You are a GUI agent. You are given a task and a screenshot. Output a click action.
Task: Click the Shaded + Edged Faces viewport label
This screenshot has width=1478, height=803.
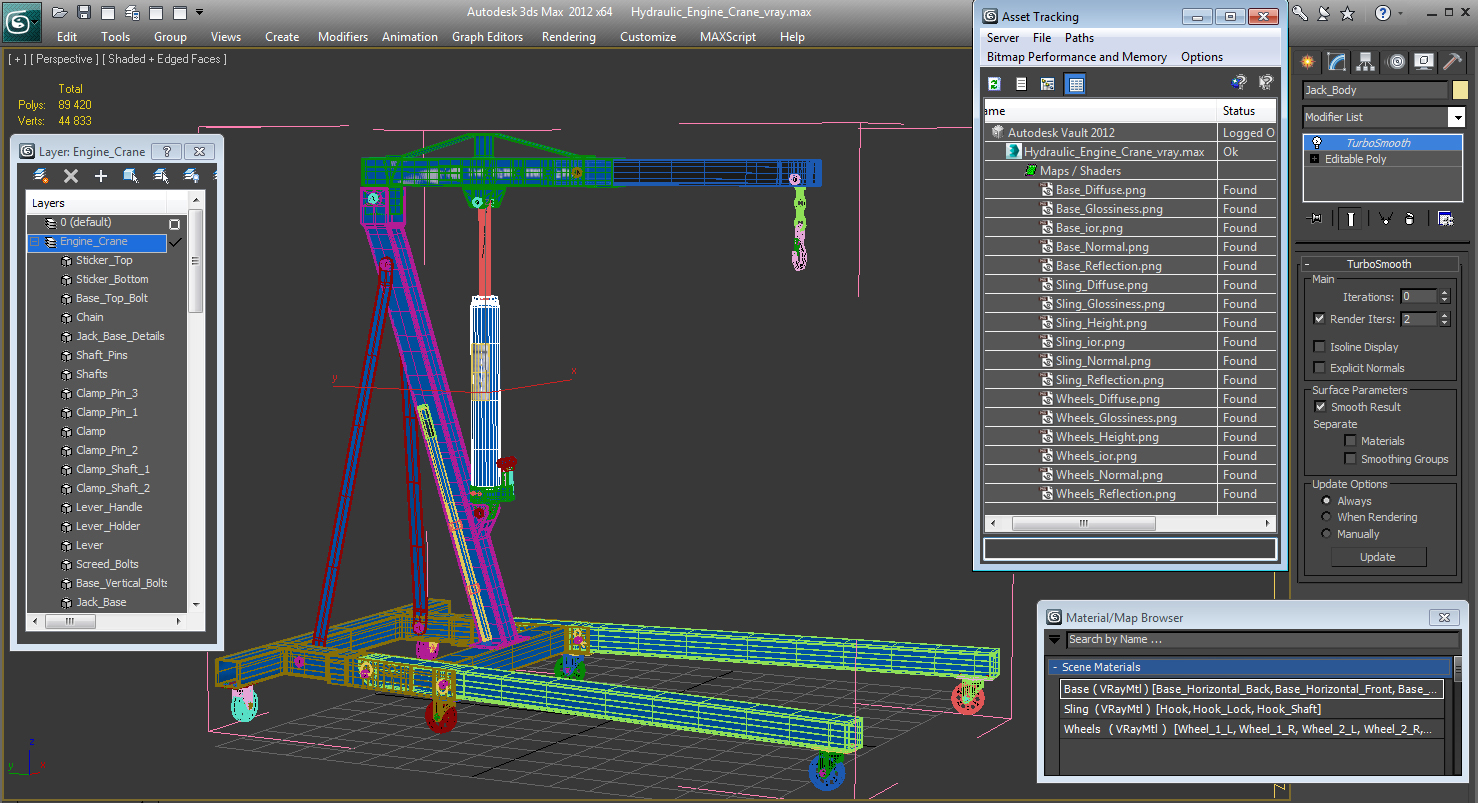tap(167, 59)
